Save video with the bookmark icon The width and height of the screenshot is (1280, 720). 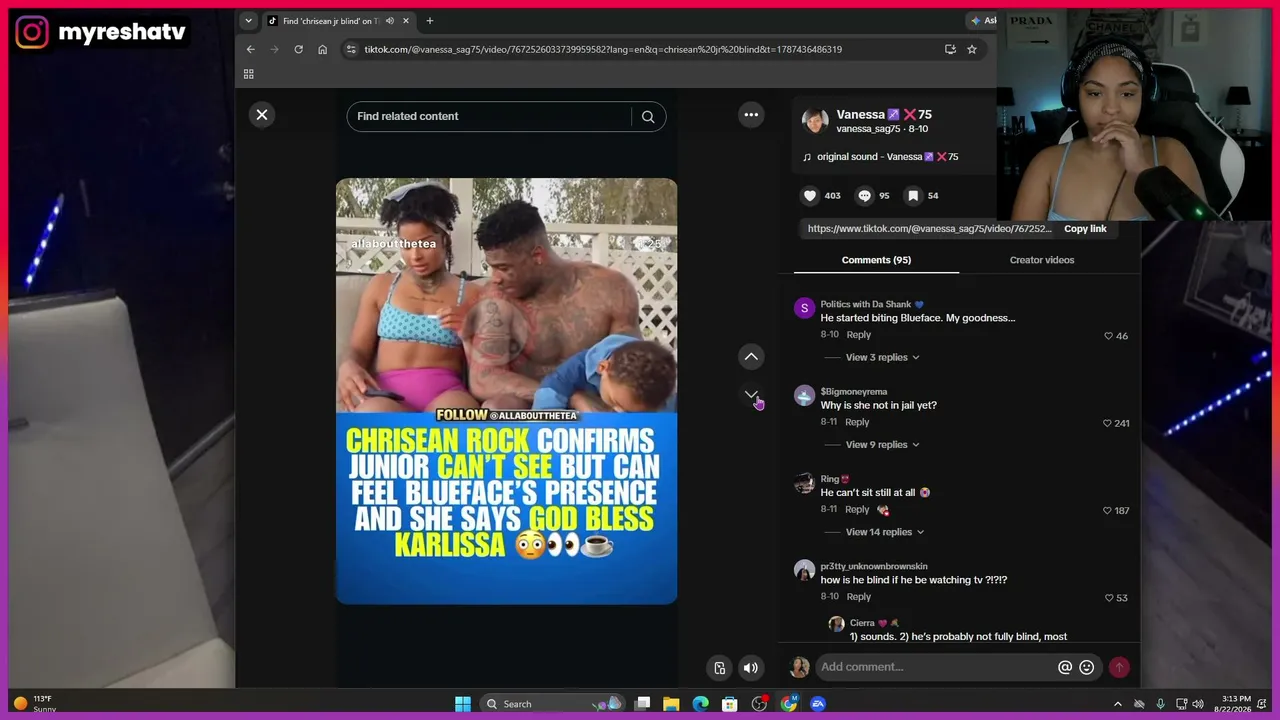click(913, 196)
